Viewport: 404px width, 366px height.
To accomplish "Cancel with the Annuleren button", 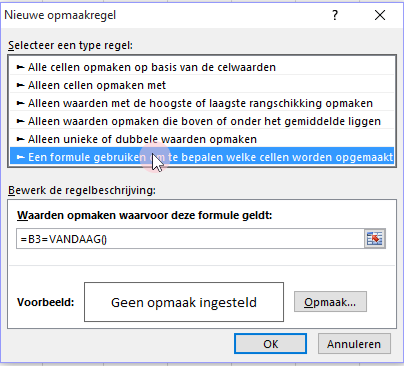I will pyautogui.click(x=354, y=344).
